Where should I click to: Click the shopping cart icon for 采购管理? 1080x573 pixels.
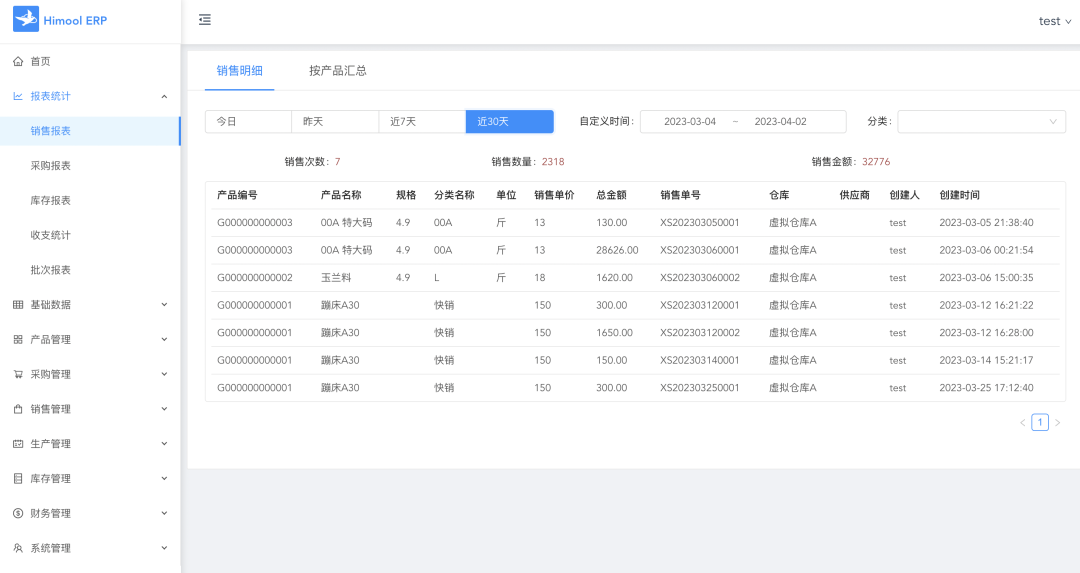[x=18, y=374]
